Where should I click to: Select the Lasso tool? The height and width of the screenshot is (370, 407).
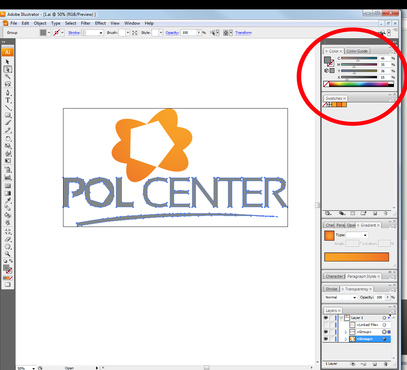point(7,84)
